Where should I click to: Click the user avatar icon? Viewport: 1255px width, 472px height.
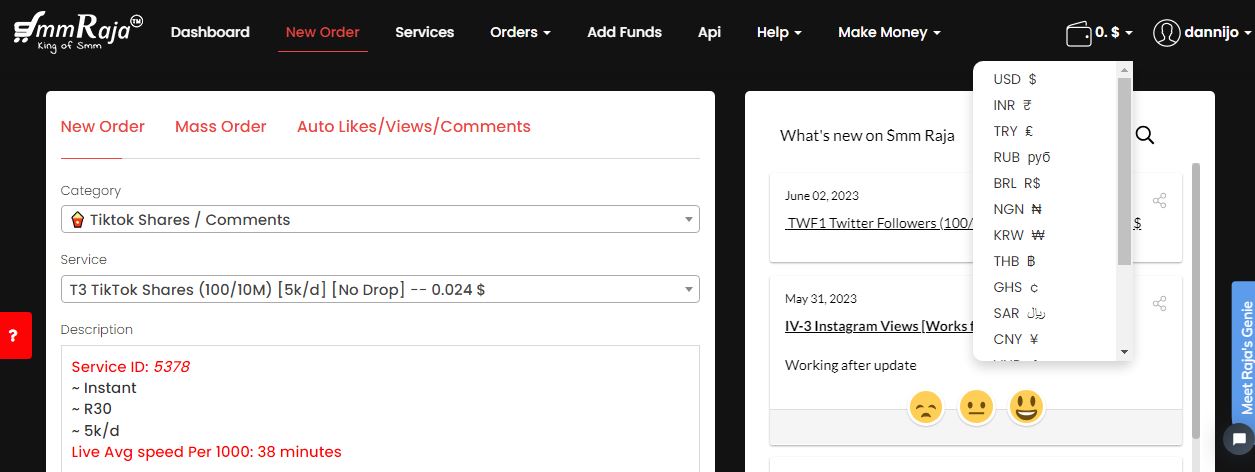[x=1166, y=33]
